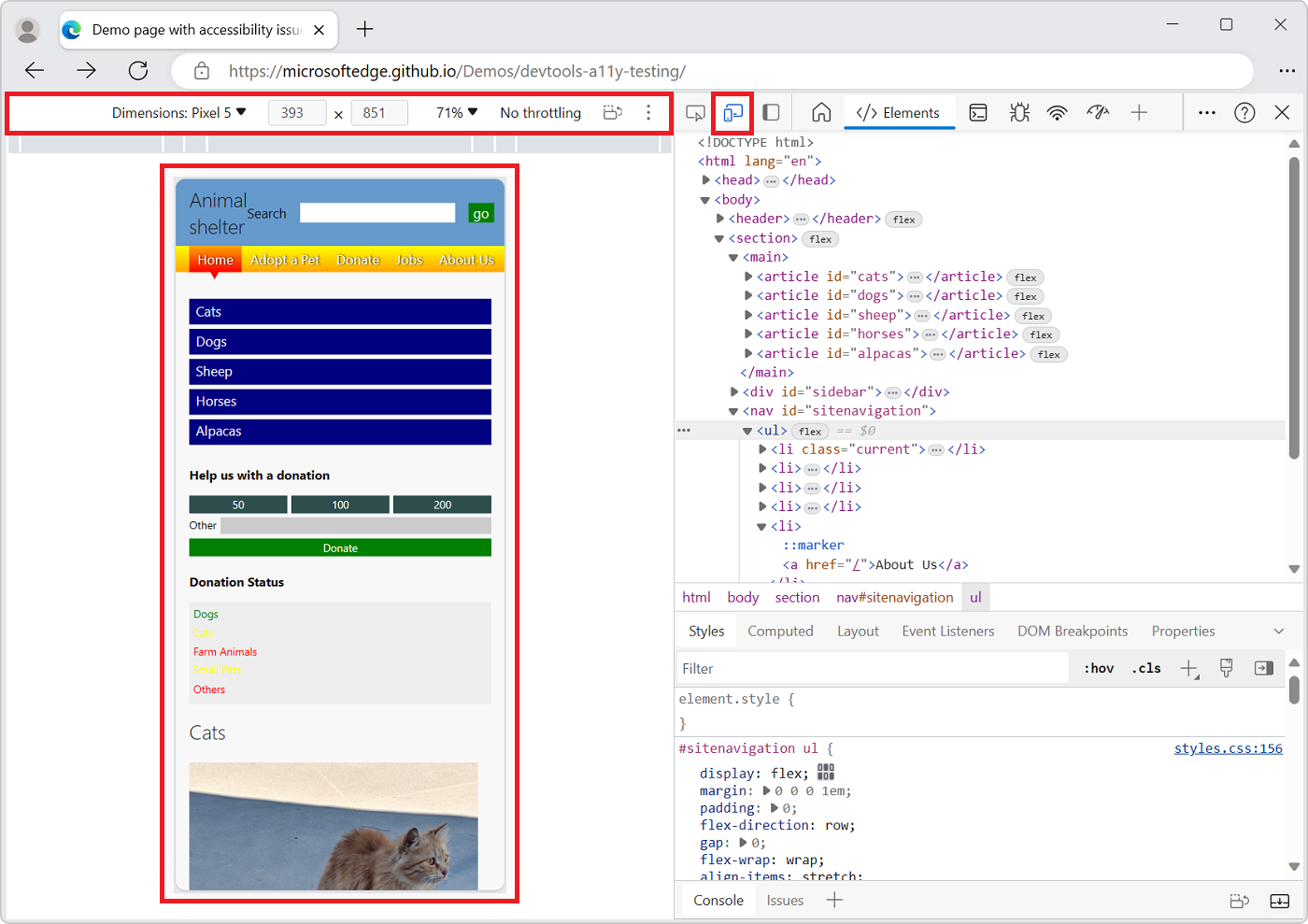This screenshot has height=924, width=1308.
Task: Add a tool with the plus icon
Action: click(1139, 112)
